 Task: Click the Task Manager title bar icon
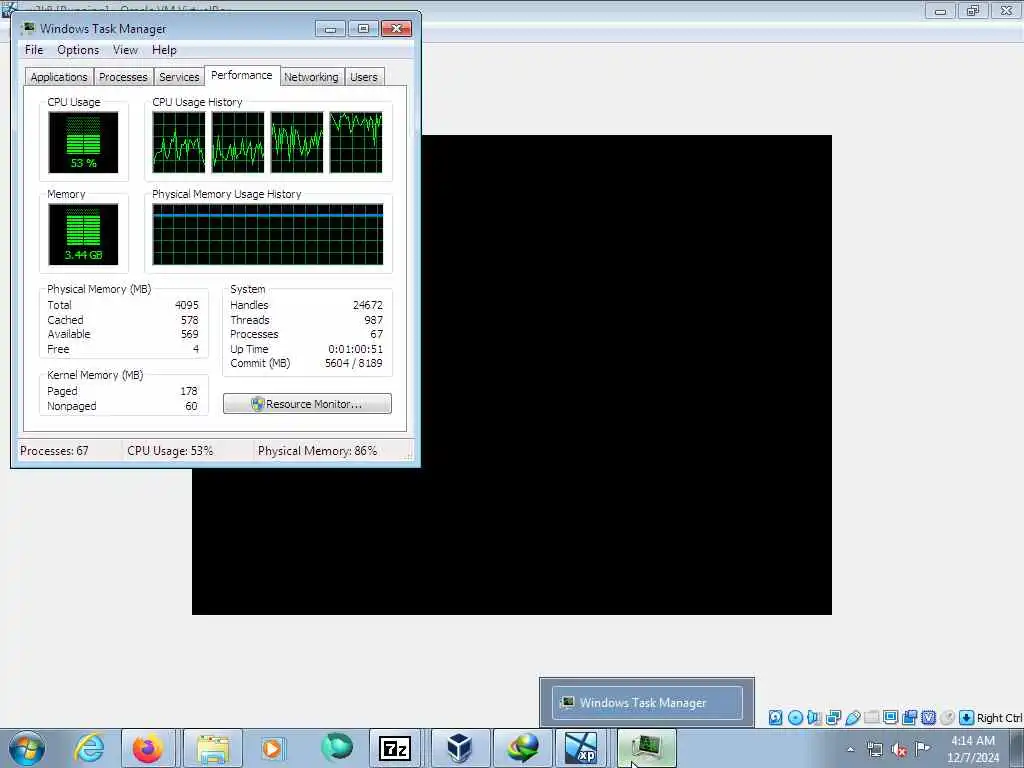pyautogui.click(x=28, y=28)
